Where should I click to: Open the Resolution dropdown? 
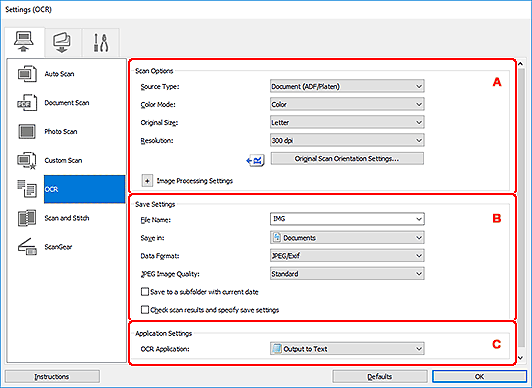point(347,140)
